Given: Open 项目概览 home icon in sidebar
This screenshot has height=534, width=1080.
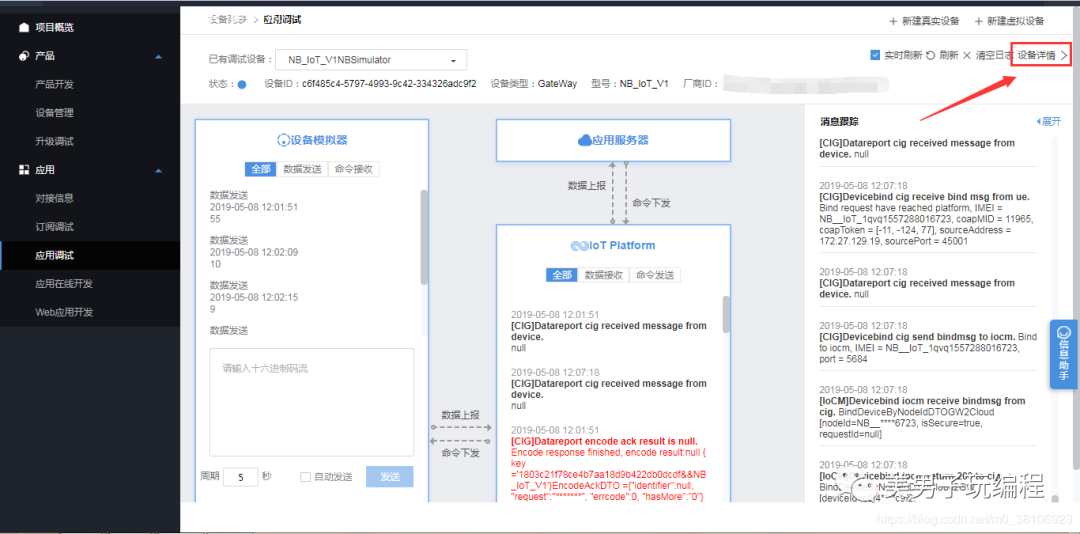Looking at the screenshot, I should 24,28.
